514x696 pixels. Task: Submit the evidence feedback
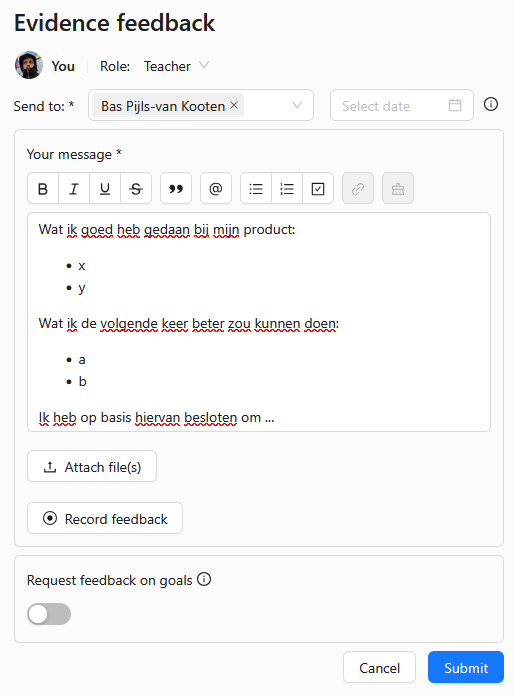(x=466, y=667)
